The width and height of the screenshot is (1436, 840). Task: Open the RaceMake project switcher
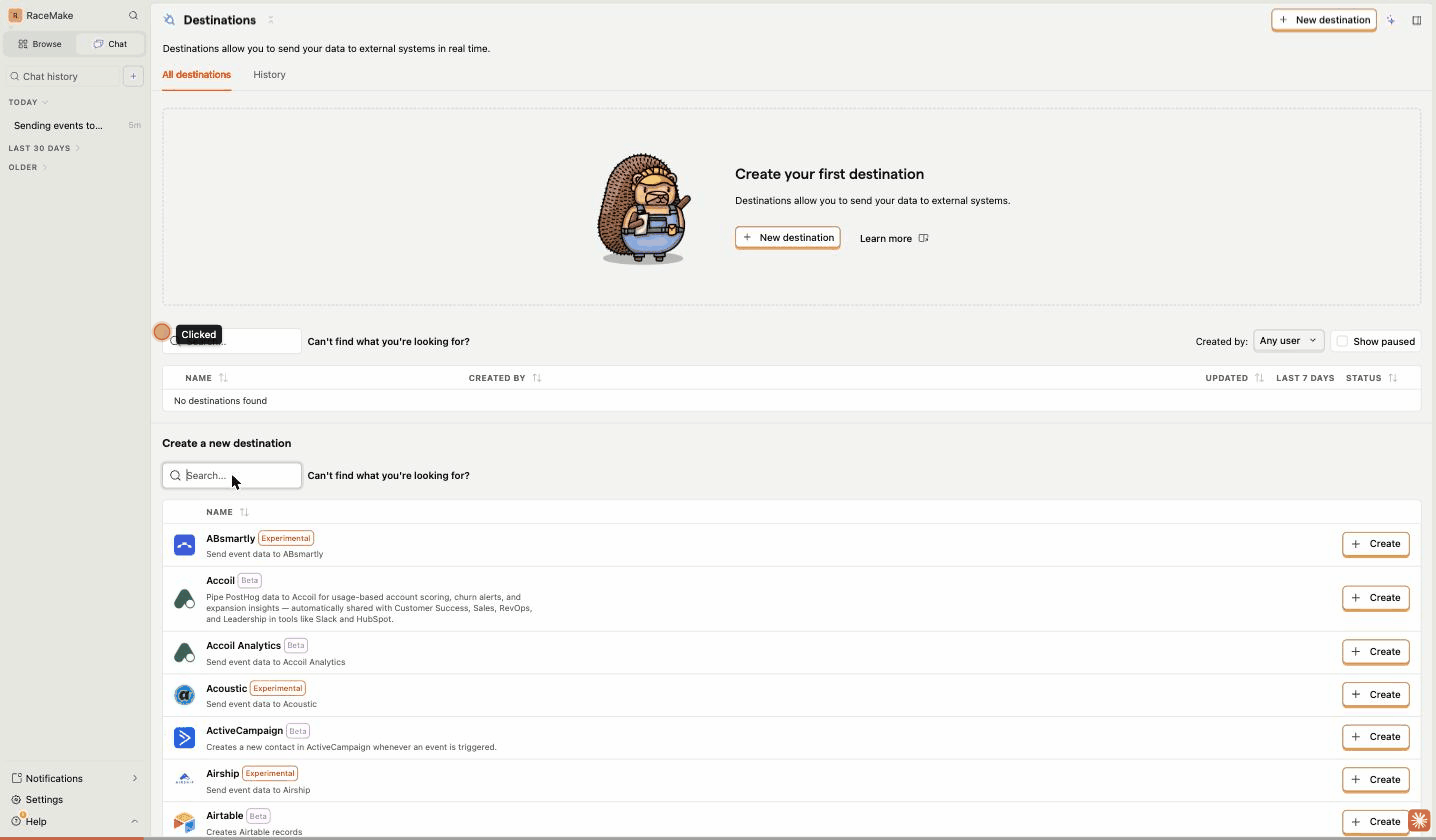pyautogui.click(x=42, y=15)
